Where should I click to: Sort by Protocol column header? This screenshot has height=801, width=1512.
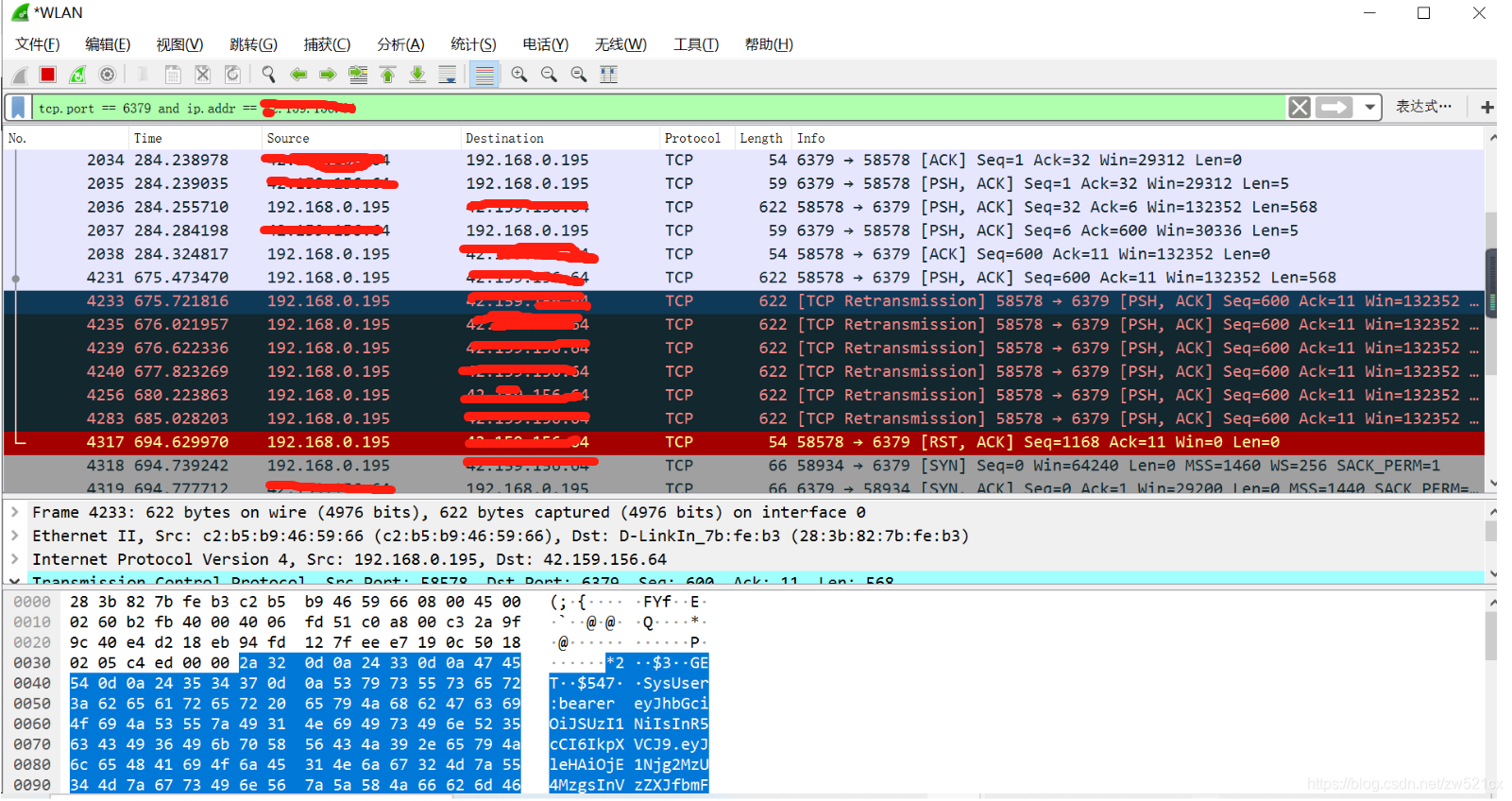coord(697,138)
